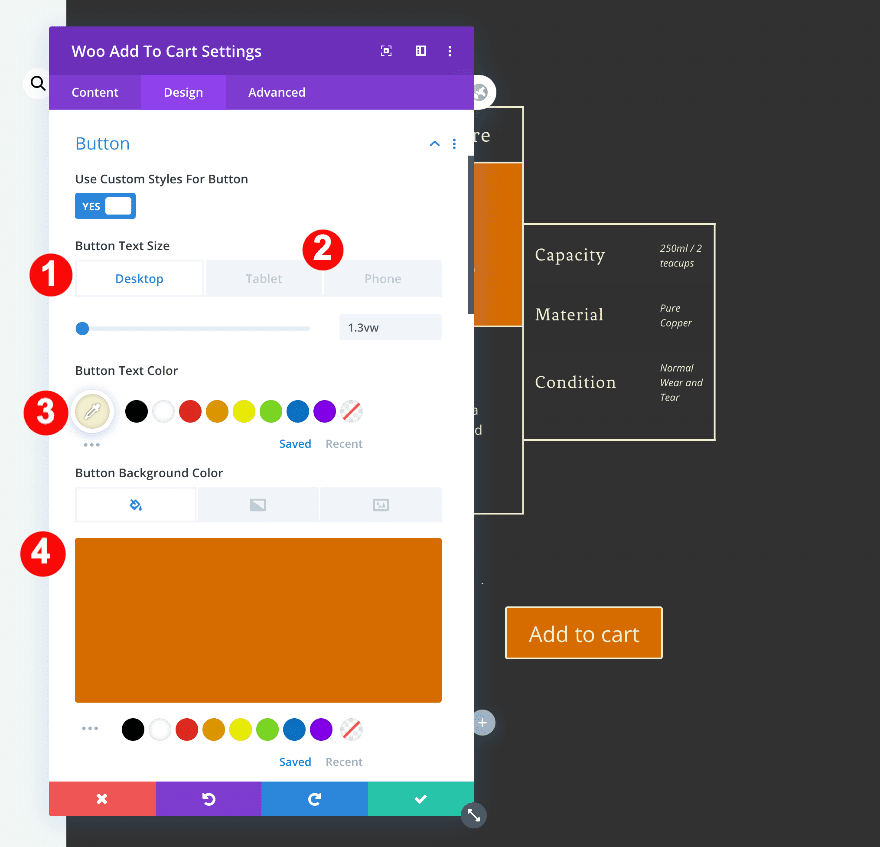Image resolution: width=880 pixels, height=847 pixels.
Task: Pick blue Button Text Color swatch
Action: pos(298,411)
